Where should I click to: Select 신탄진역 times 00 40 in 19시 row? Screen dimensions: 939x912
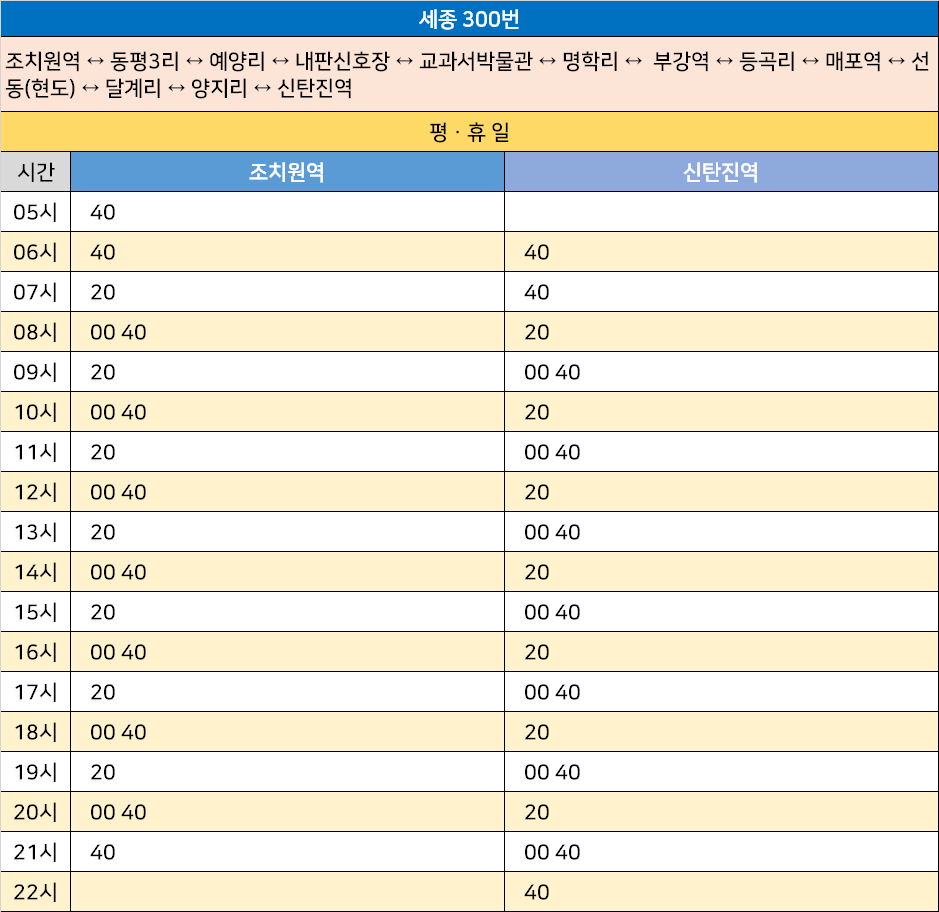552,772
